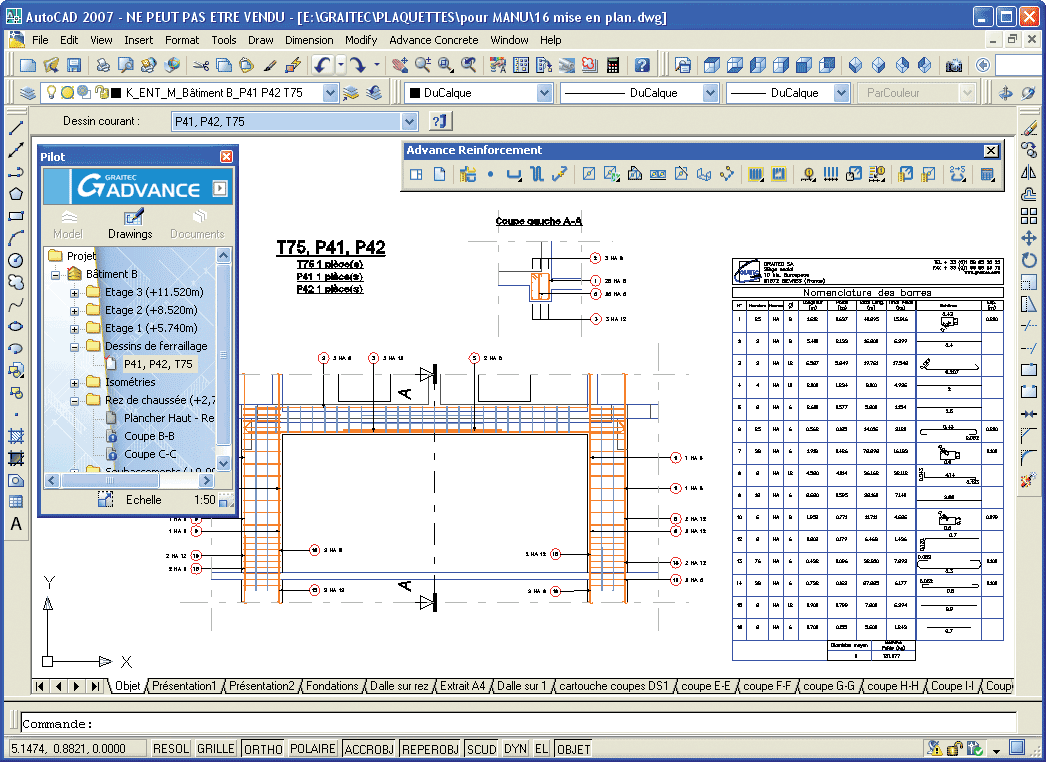
Task: Click the Print (plot) icon
Action: pyautogui.click(x=103, y=65)
